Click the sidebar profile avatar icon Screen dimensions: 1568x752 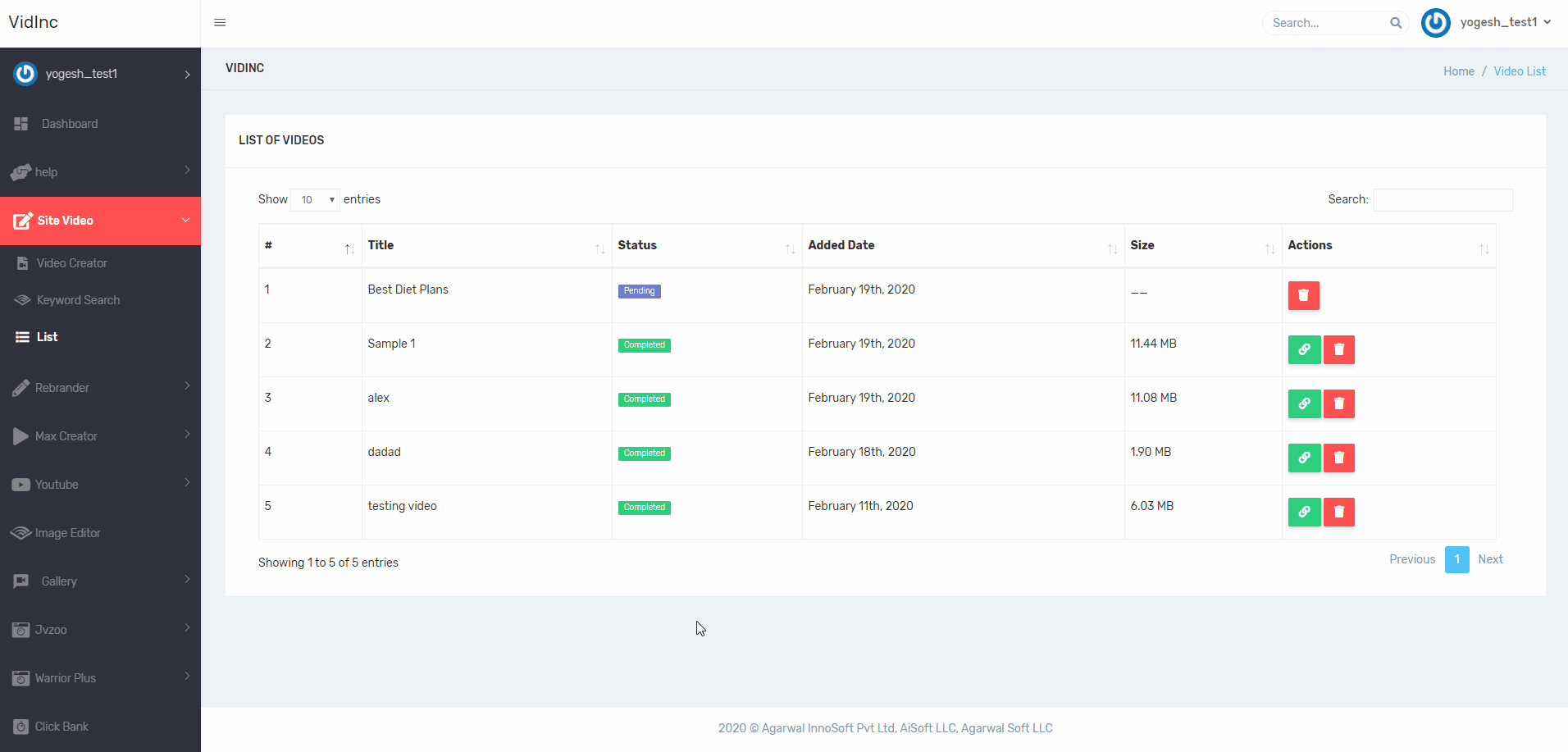tap(25, 74)
